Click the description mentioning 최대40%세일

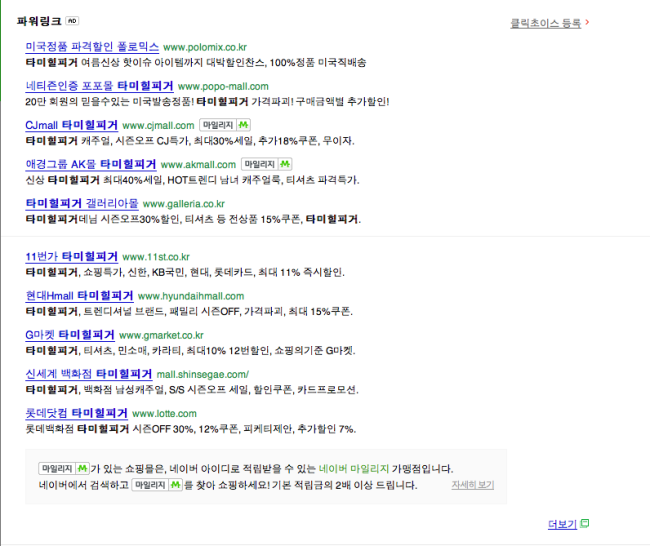(x=192, y=180)
